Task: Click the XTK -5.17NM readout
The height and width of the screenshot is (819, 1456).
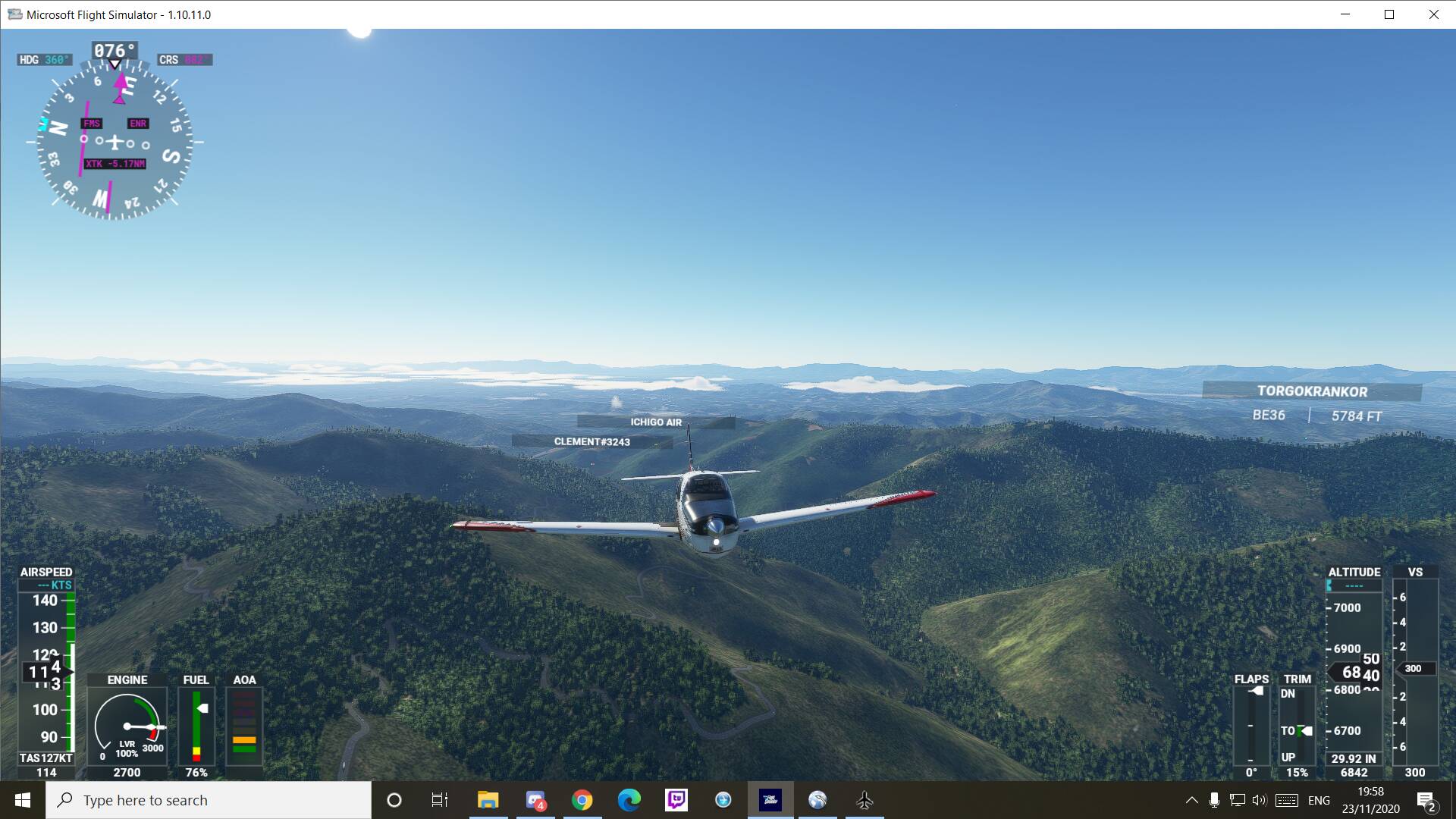Action: [x=115, y=164]
